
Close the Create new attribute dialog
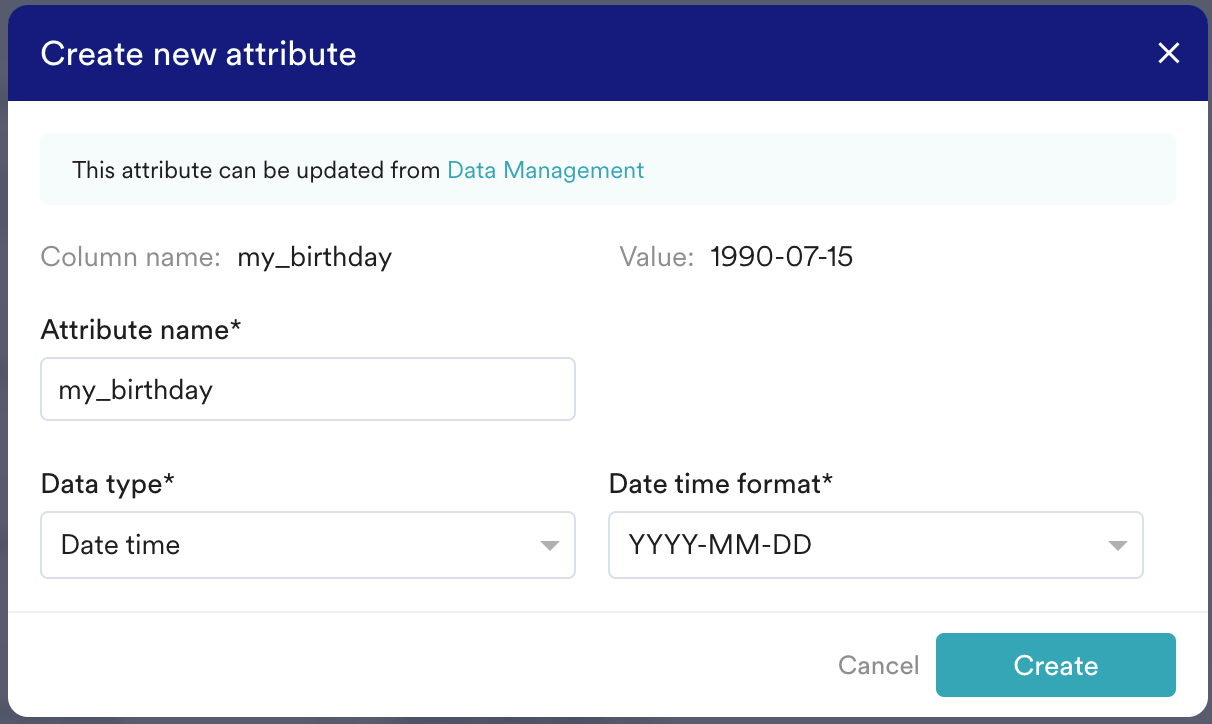pos(1168,54)
